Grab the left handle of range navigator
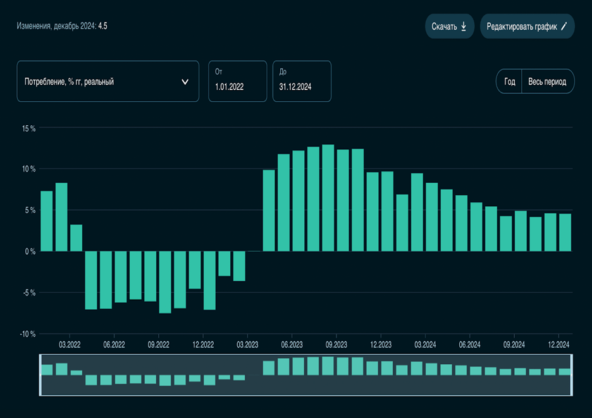This screenshot has height=418, width=592. [40, 375]
